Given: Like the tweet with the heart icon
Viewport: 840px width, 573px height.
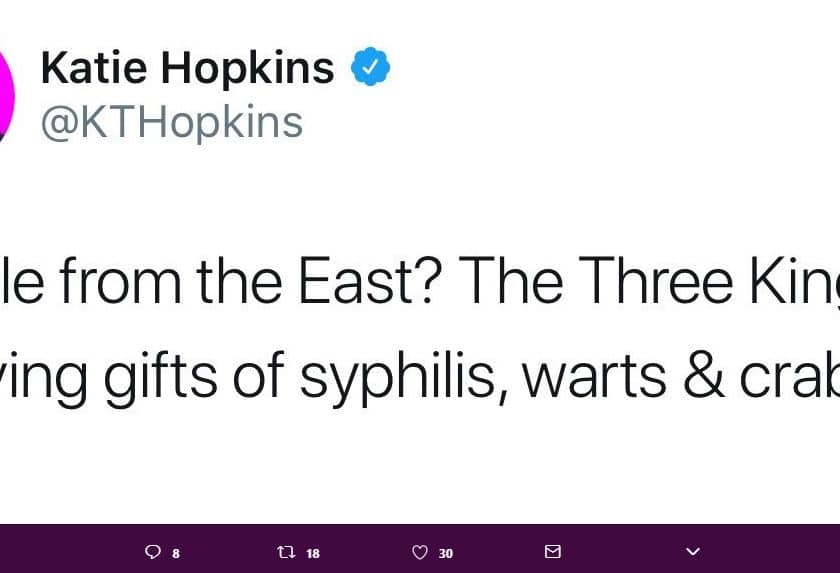Looking at the screenshot, I should point(420,552).
